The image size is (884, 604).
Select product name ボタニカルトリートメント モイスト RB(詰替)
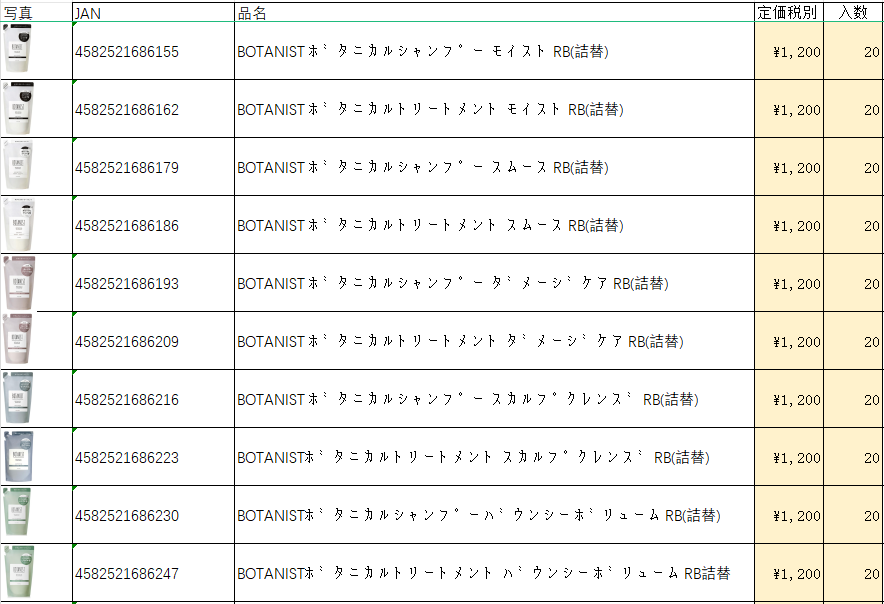coord(494,109)
